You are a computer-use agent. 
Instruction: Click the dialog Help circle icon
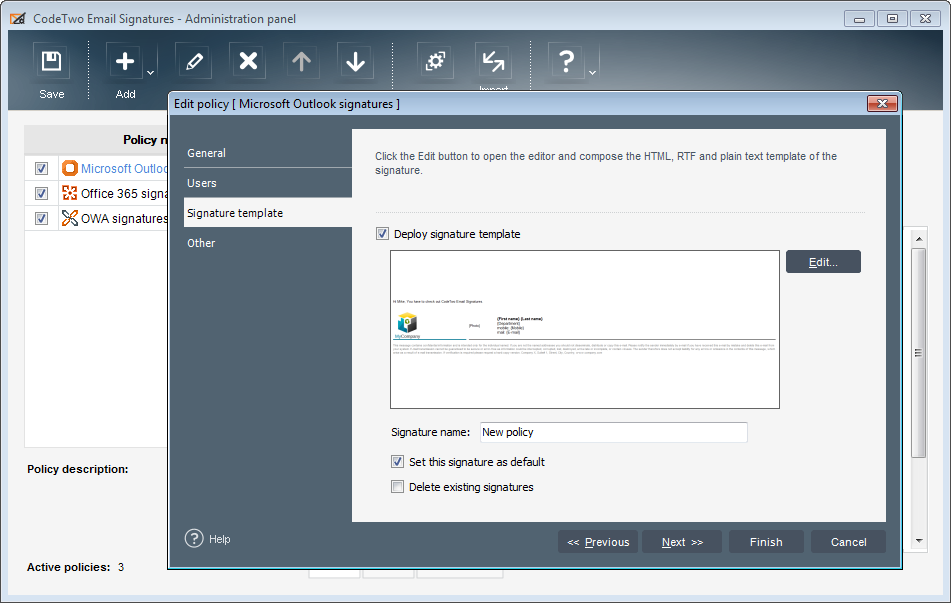(194, 538)
